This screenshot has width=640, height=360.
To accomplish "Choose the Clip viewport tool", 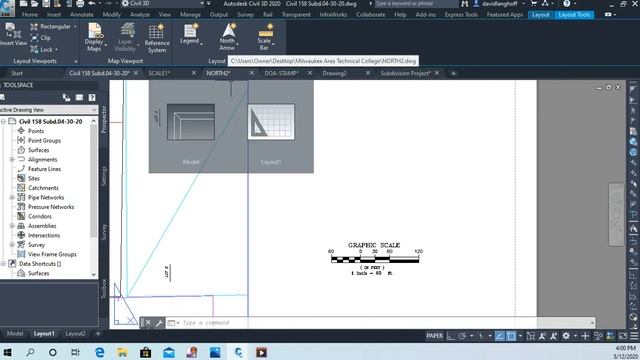I will pyautogui.click(x=40, y=38).
